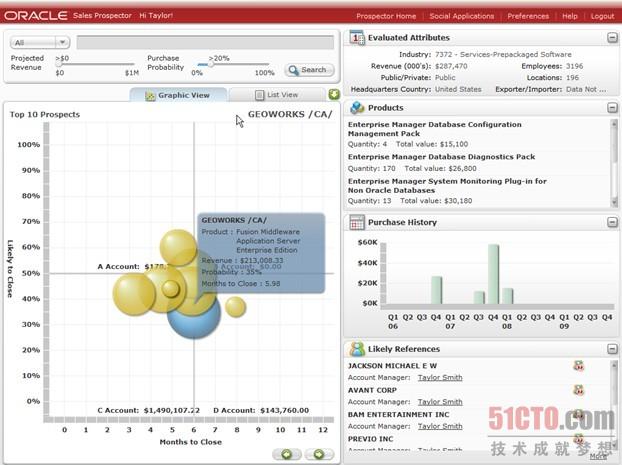
Task: Select Enterprise Manager Database Diagnostics Pack
Action: [x=442, y=157]
